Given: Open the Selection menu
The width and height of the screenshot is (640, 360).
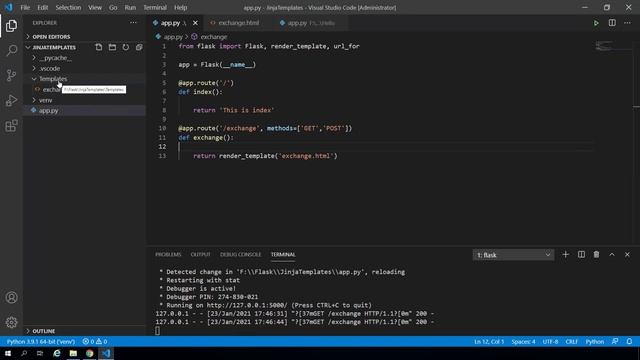Looking at the screenshot, I should coord(68,7).
